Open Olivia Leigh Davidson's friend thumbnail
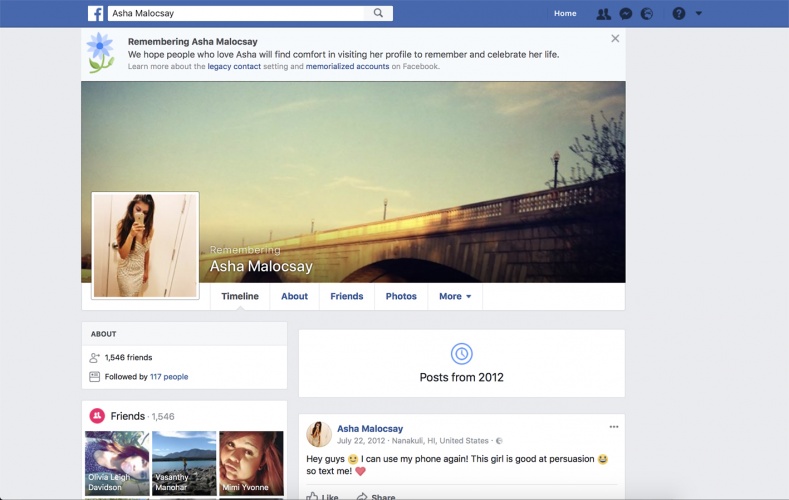Image resolution: width=789 pixels, height=500 pixels. pyautogui.click(x=117, y=463)
